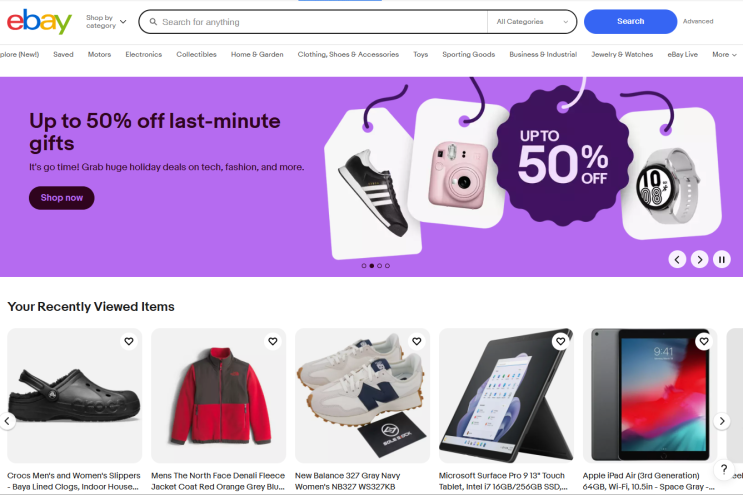Focus the Search for anything field
Viewport: 743px width, 495px height.
pyautogui.click(x=313, y=22)
